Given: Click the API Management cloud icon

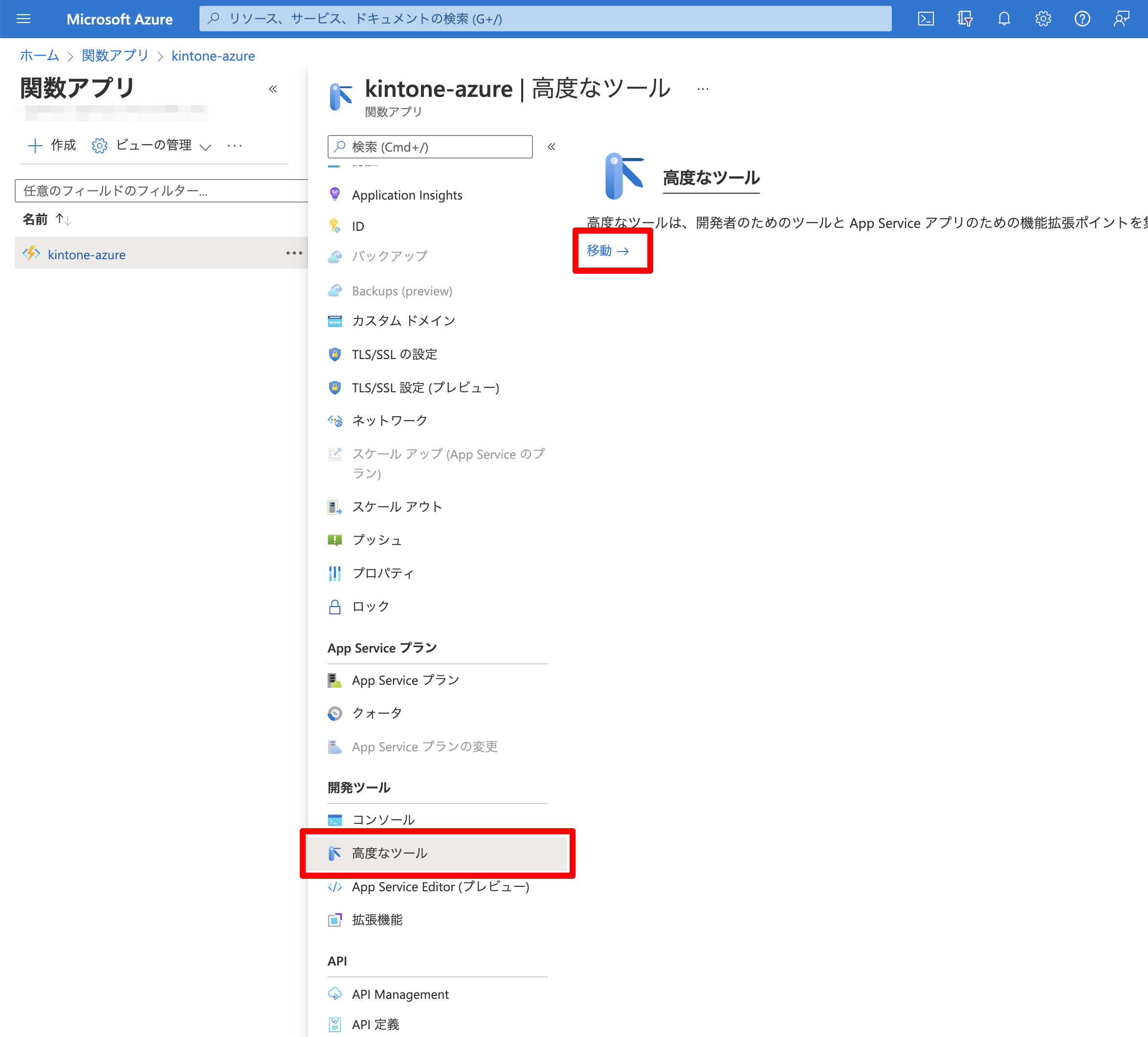Looking at the screenshot, I should point(335,993).
